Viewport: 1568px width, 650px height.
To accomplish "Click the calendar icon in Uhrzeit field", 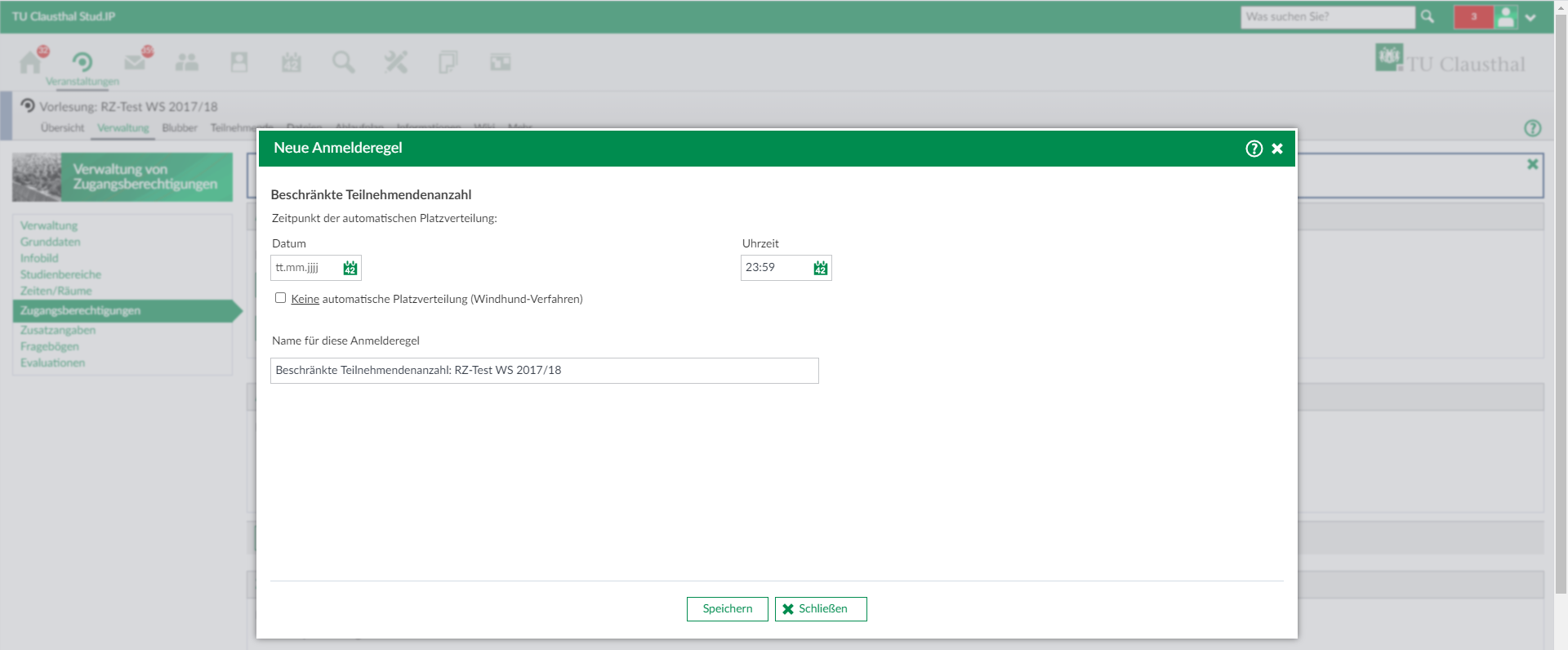I will tap(820, 268).
